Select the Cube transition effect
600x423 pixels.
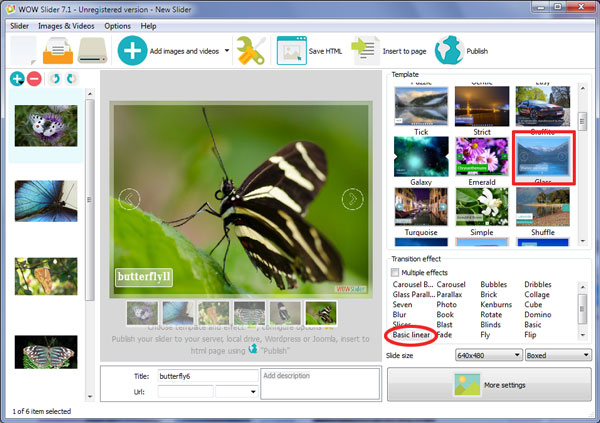point(533,304)
